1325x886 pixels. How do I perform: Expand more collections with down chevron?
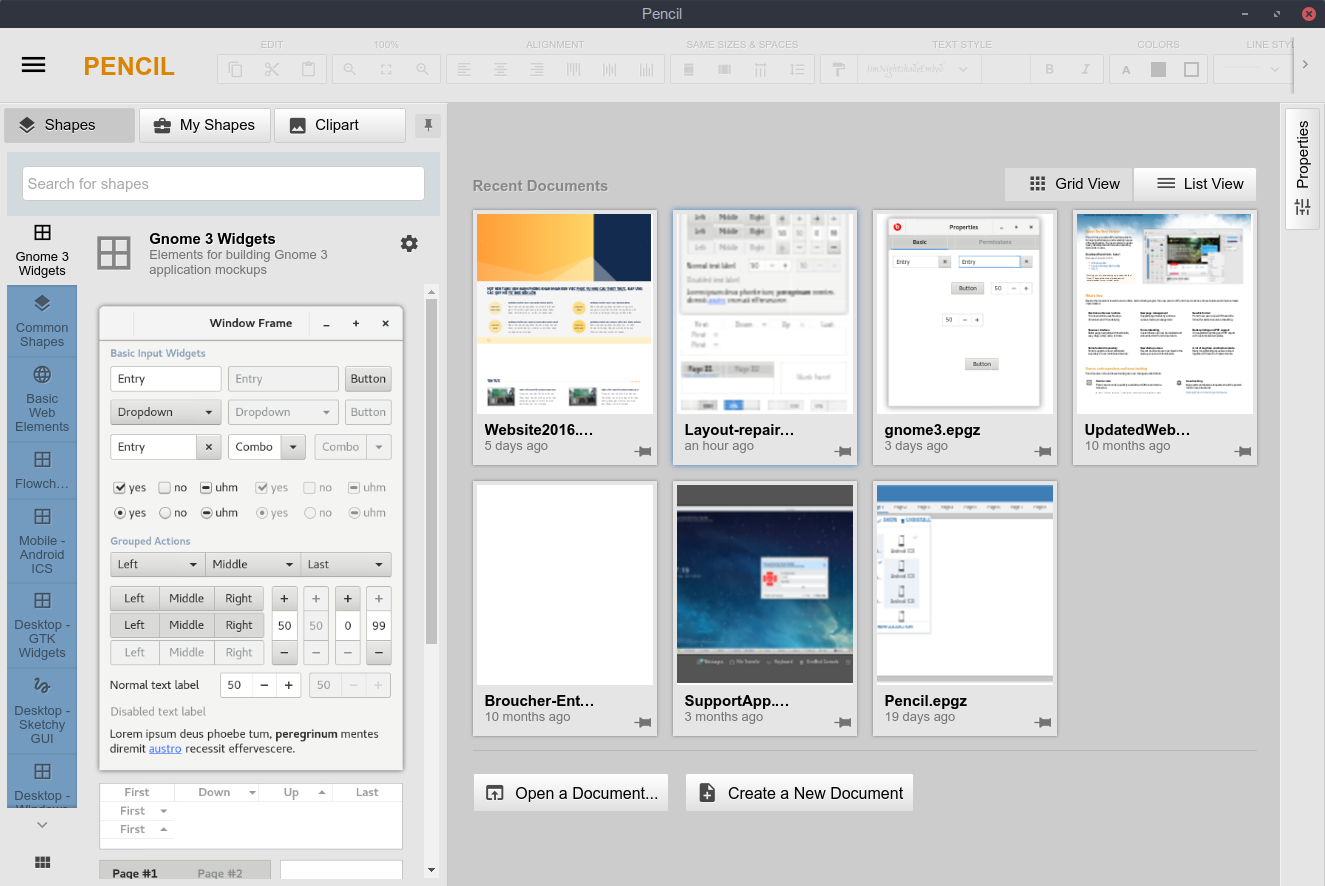click(x=42, y=825)
